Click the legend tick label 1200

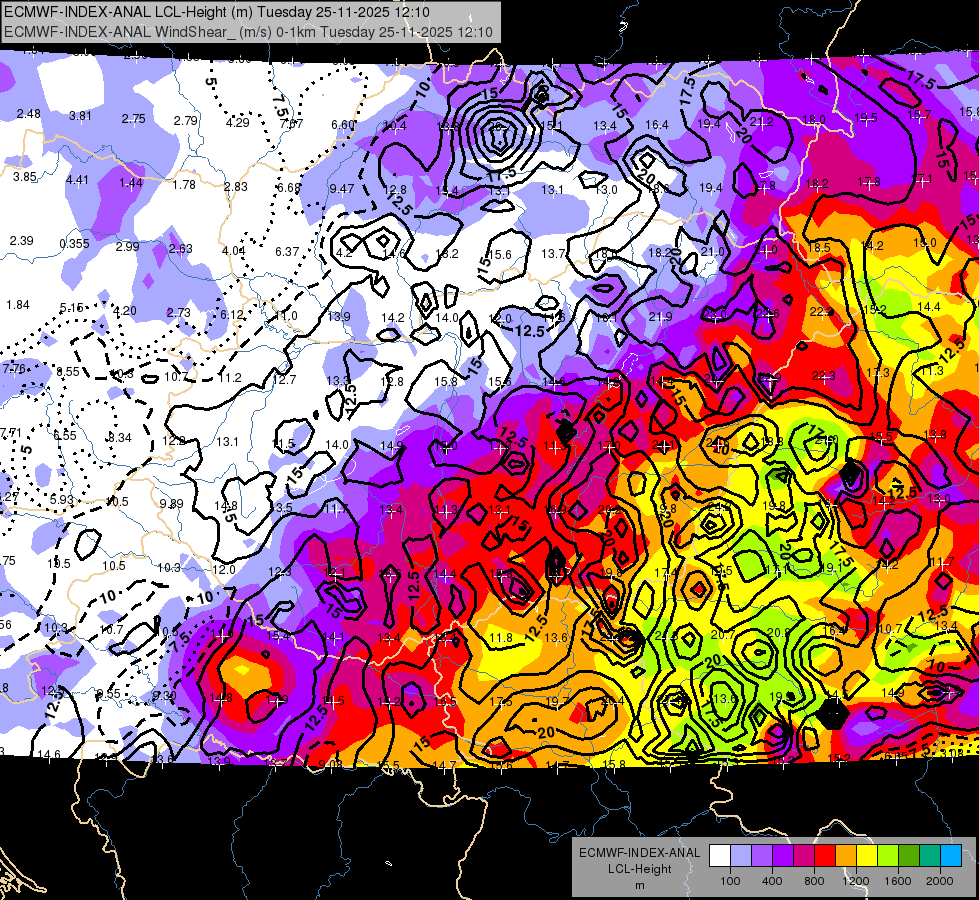[856, 881]
